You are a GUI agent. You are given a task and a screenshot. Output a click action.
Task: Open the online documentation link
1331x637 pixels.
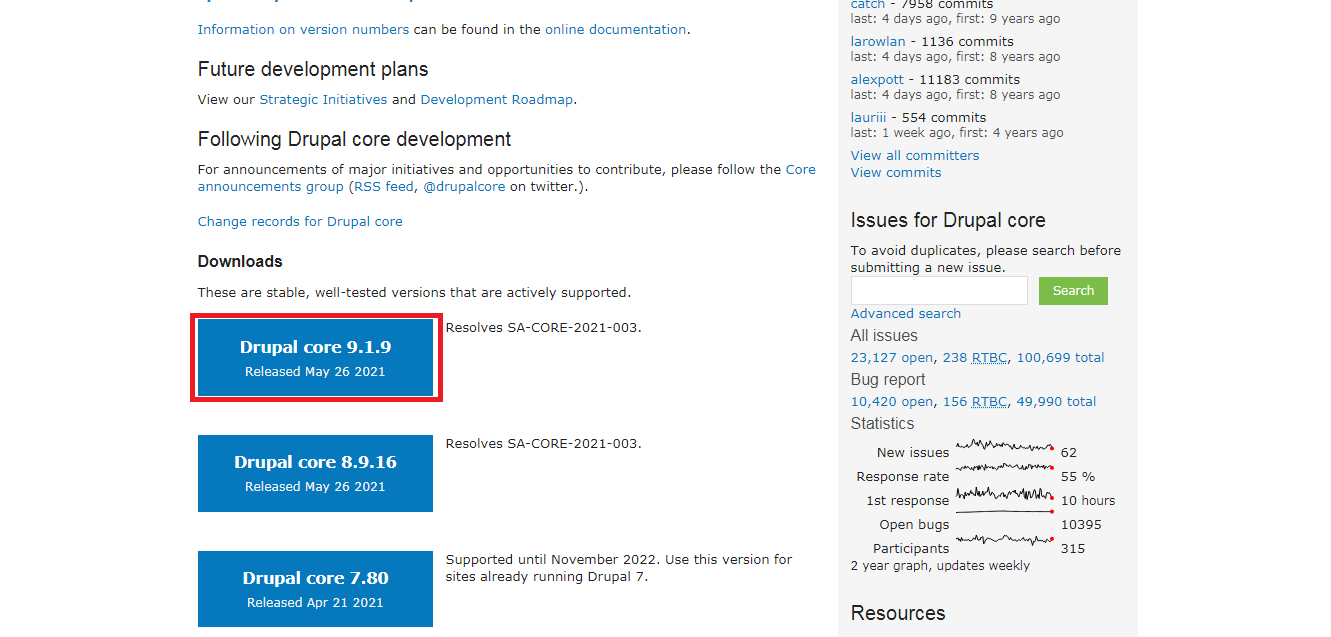(x=615, y=29)
